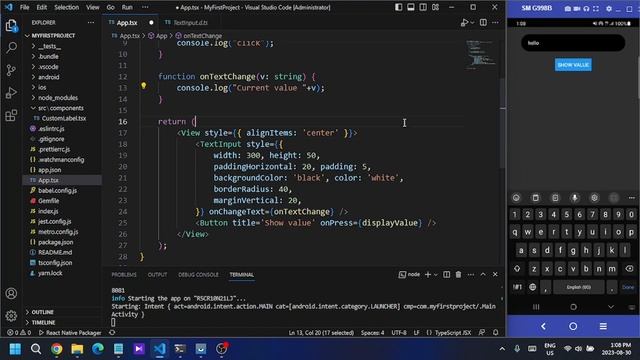Screen dimensions: 640x360
Task: Click the code minimap preview in the editor
Action: pyautogui.click(x=481, y=54)
